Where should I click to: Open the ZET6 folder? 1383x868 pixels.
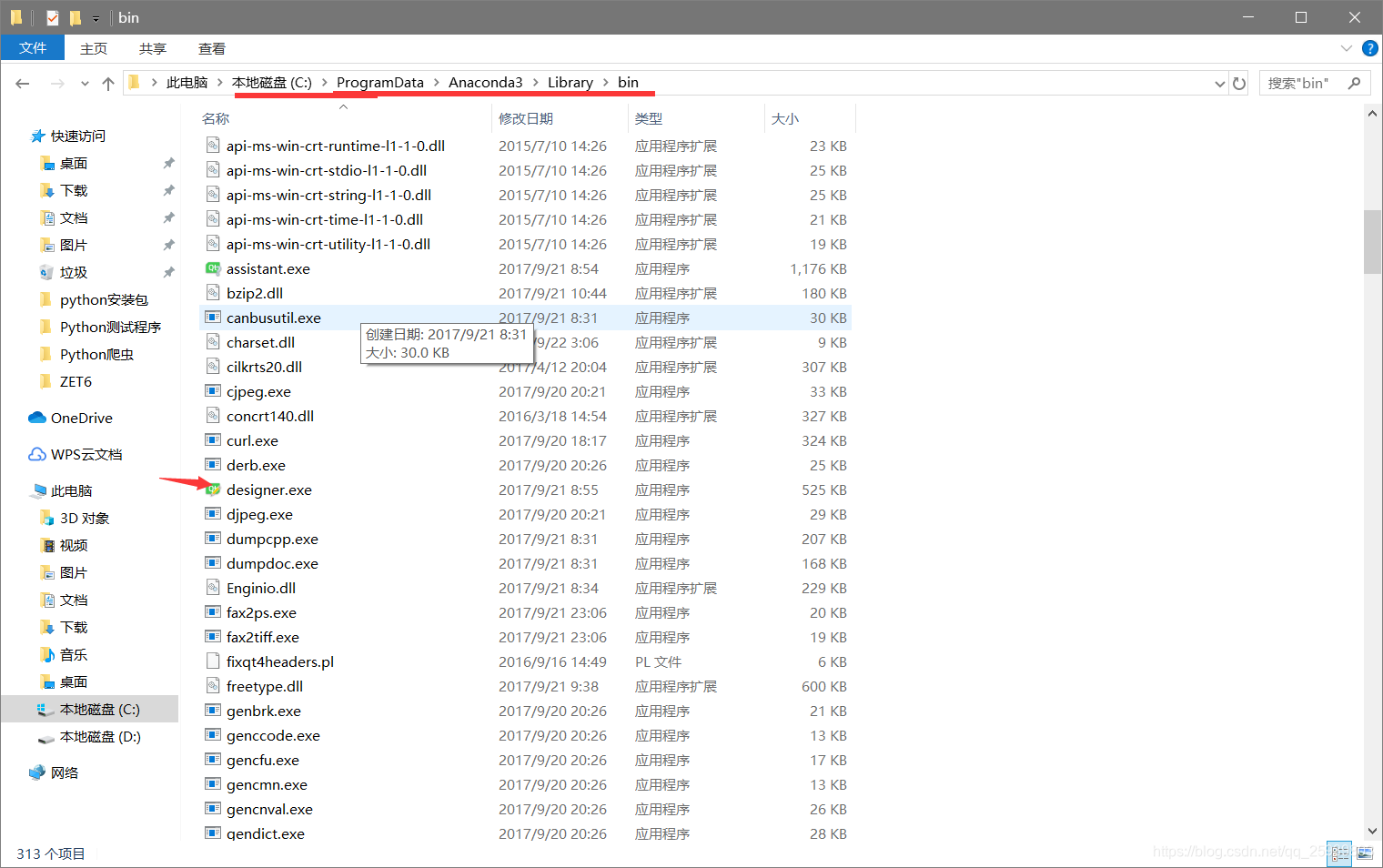tap(76, 381)
